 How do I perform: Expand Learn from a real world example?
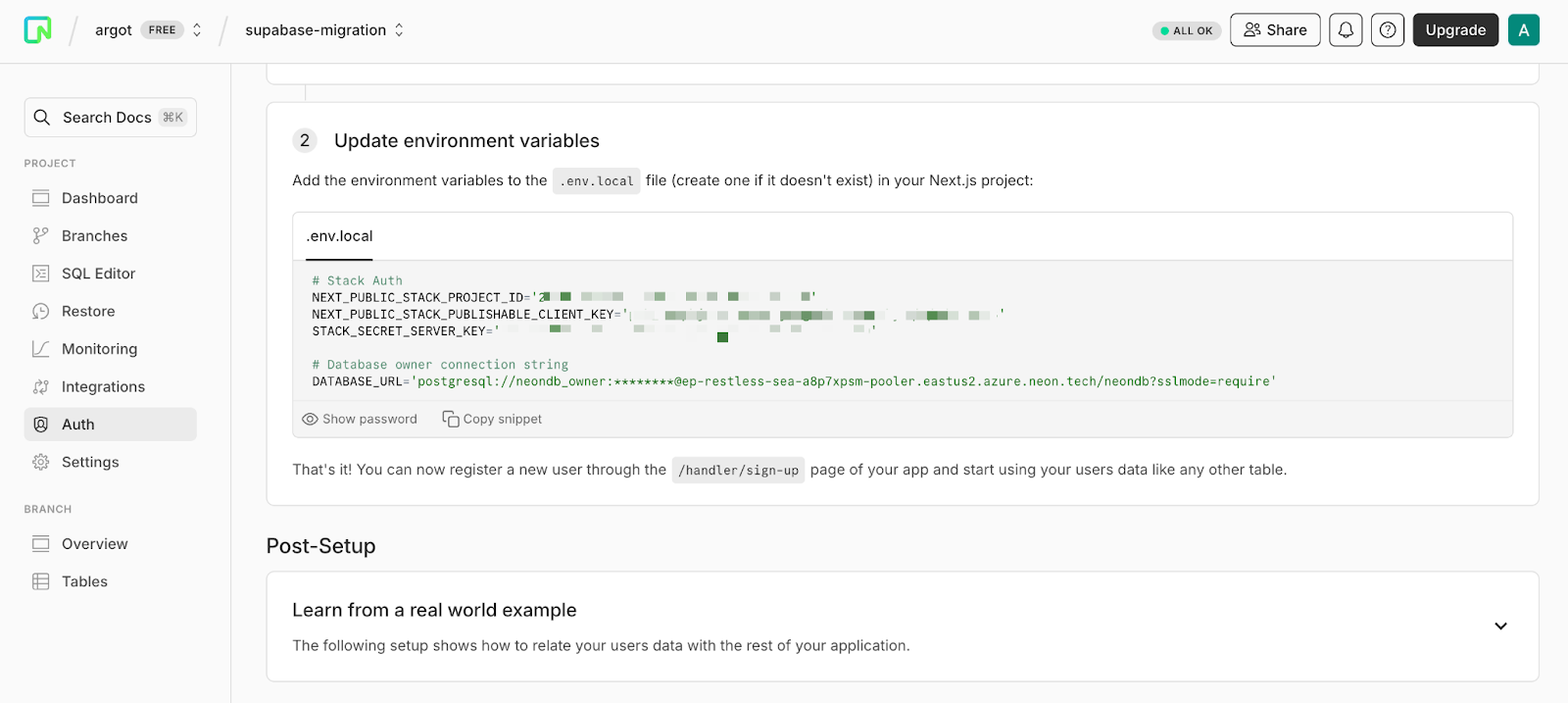(x=1500, y=626)
